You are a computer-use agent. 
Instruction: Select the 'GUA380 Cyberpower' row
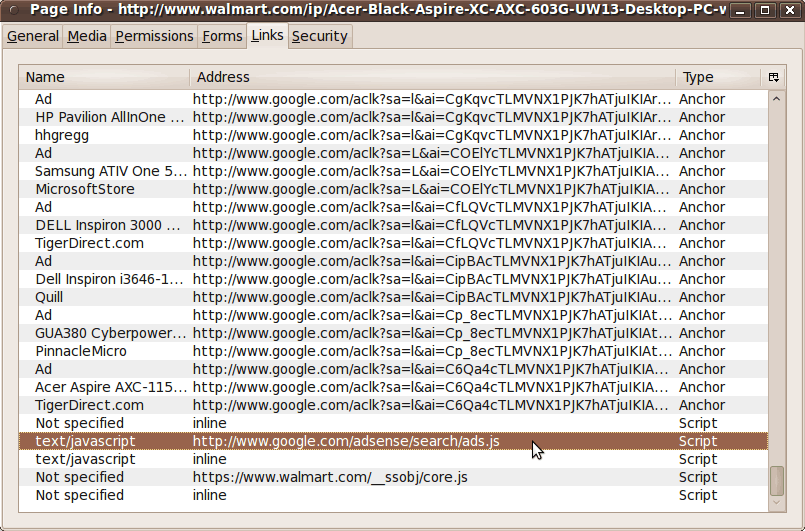[x=393, y=333]
